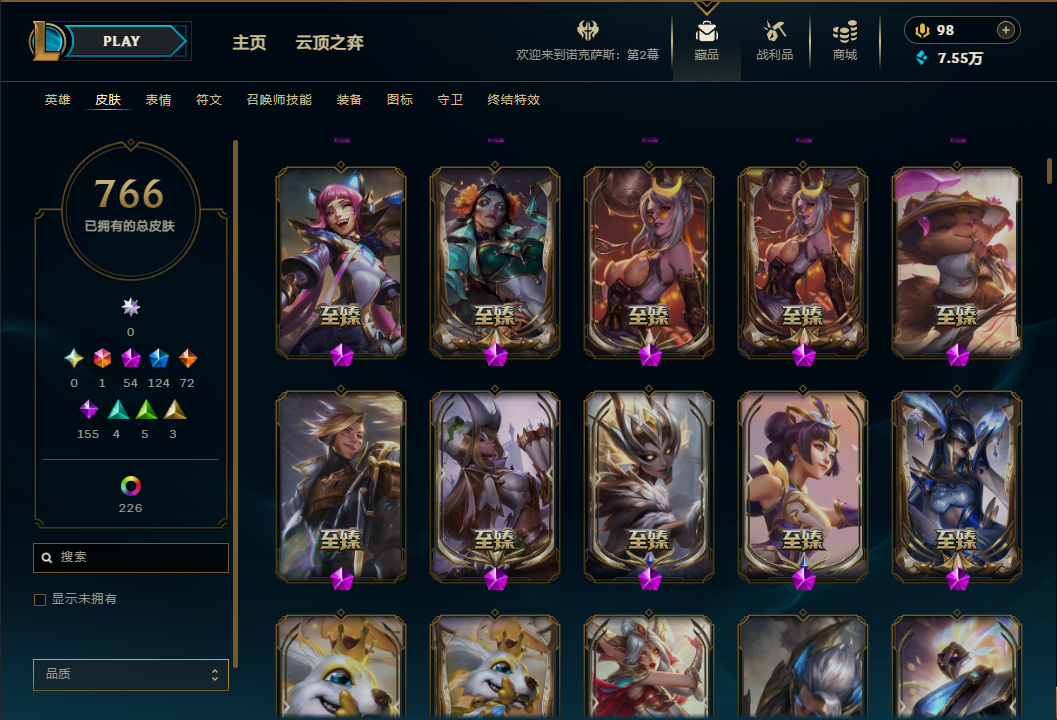Open the Noxus event icon
Viewport: 1057px width, 720px height.
tap(588, 30)
